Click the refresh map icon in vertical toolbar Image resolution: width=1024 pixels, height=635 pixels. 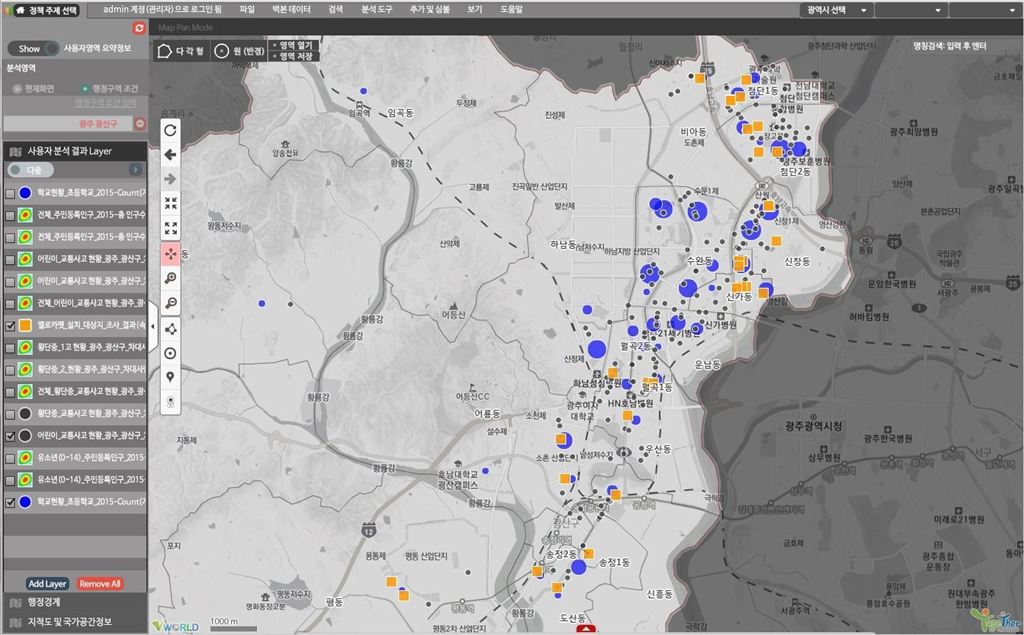tap(171, 130)
